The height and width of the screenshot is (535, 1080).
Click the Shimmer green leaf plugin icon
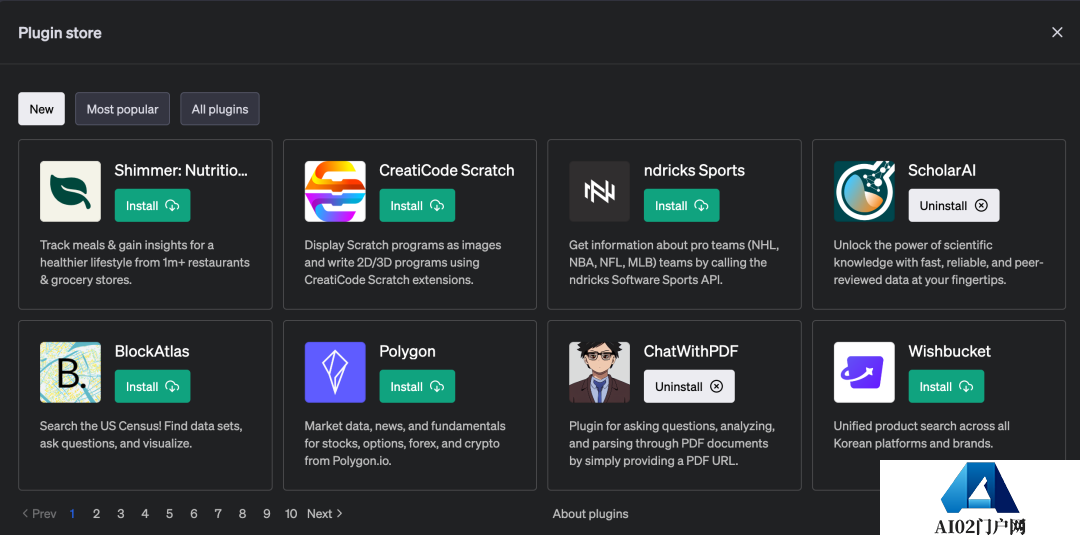pyautogui.click(x=70, y=191)
